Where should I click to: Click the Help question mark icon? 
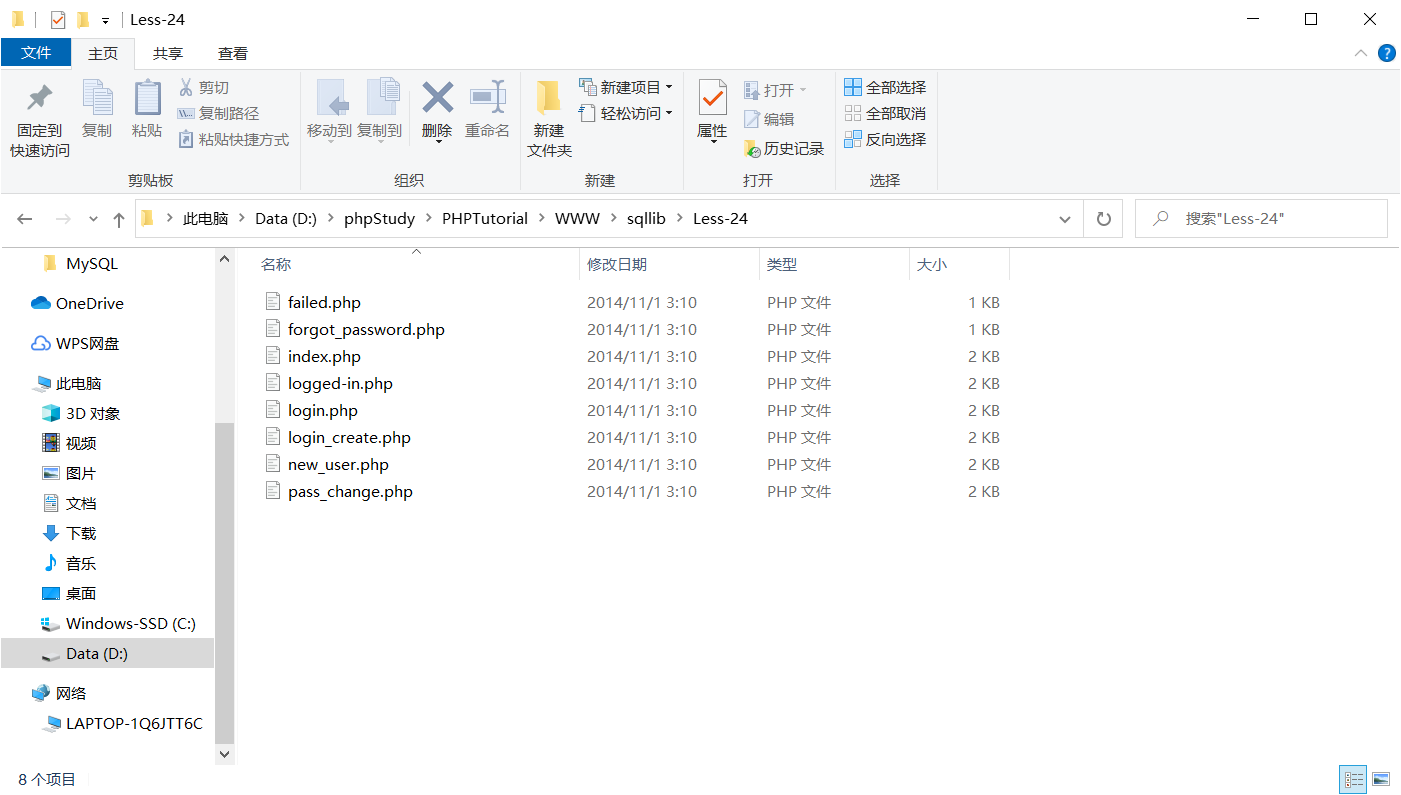coord(1386,53)
